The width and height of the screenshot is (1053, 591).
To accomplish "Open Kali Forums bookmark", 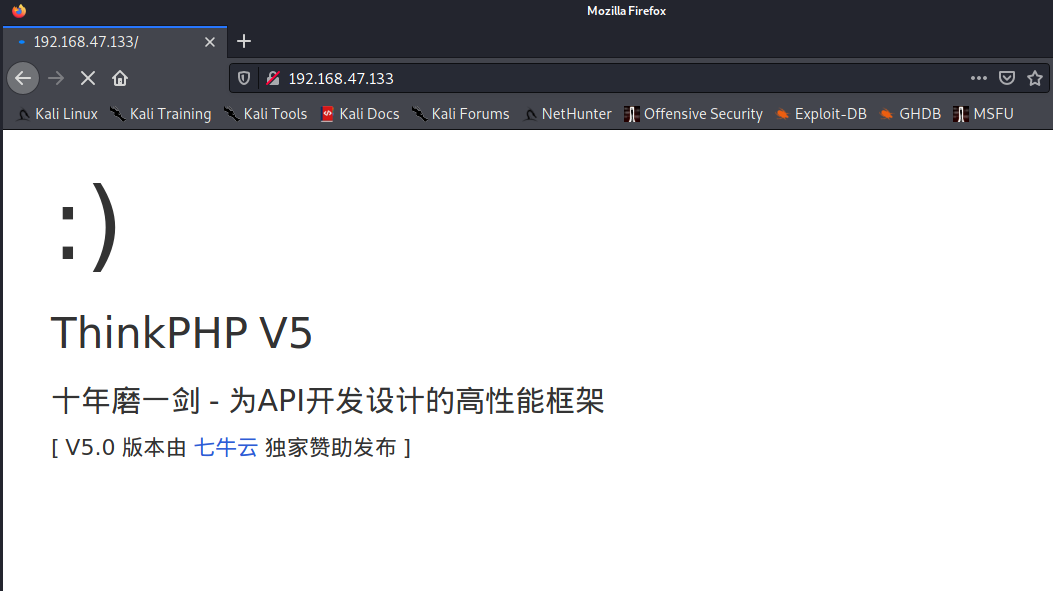I will 461,114.
